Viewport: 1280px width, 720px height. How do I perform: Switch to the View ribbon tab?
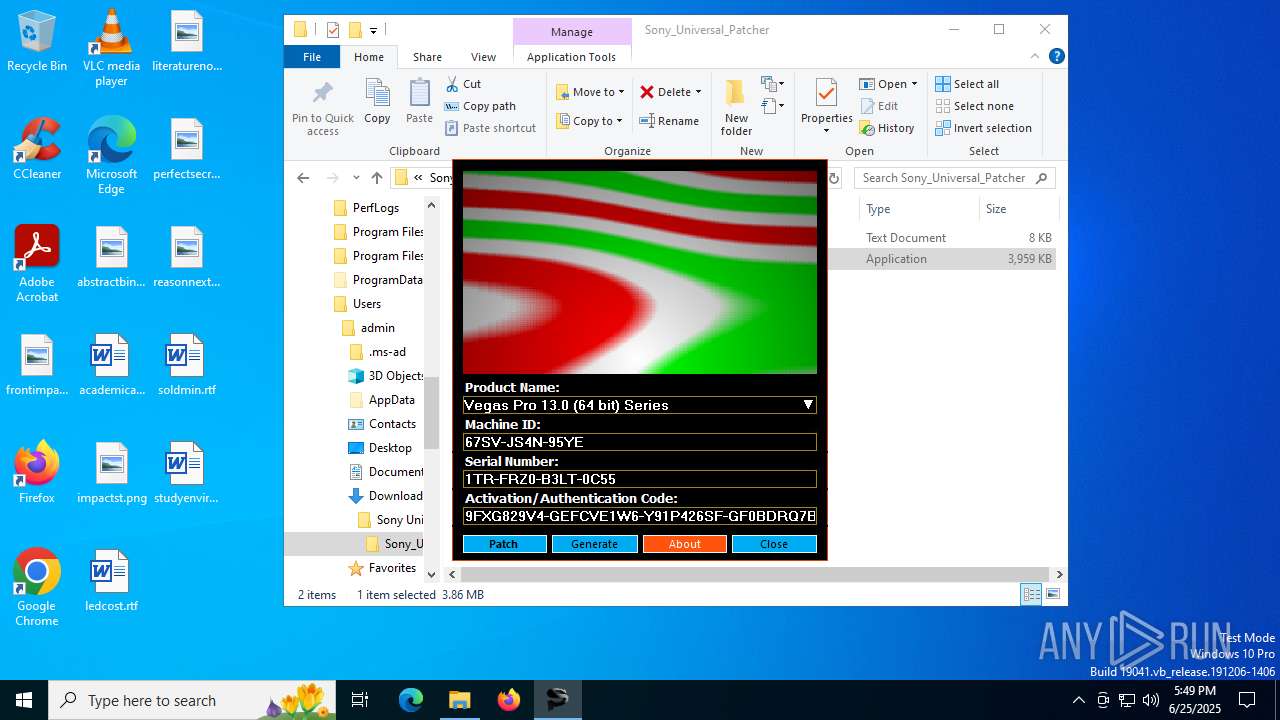coord(483,57)
